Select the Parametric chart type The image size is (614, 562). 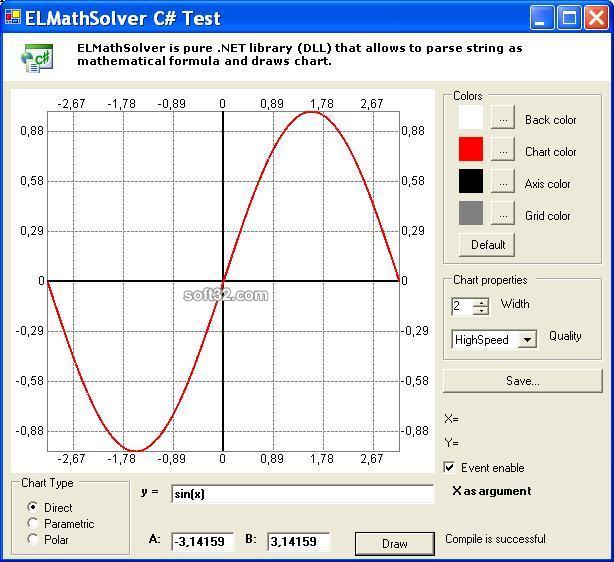pos(33,523)
